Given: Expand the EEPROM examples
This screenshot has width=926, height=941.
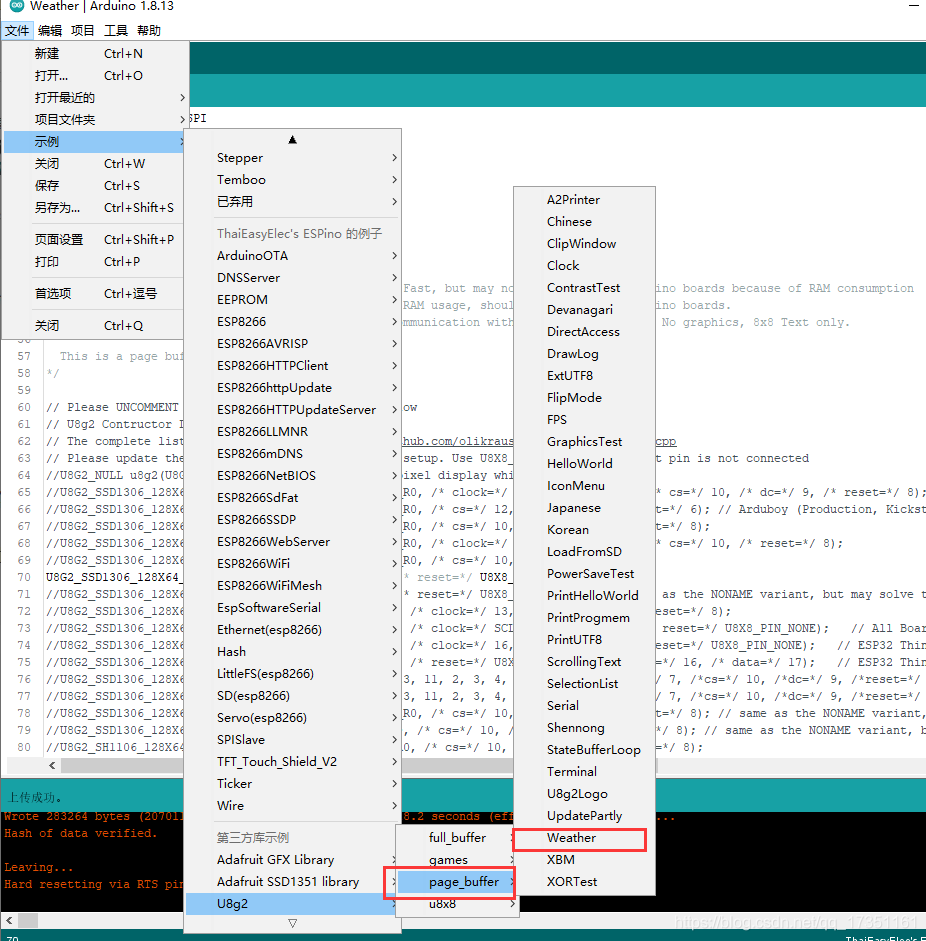Looking at the screenshot, I should [x=292, y=299].
